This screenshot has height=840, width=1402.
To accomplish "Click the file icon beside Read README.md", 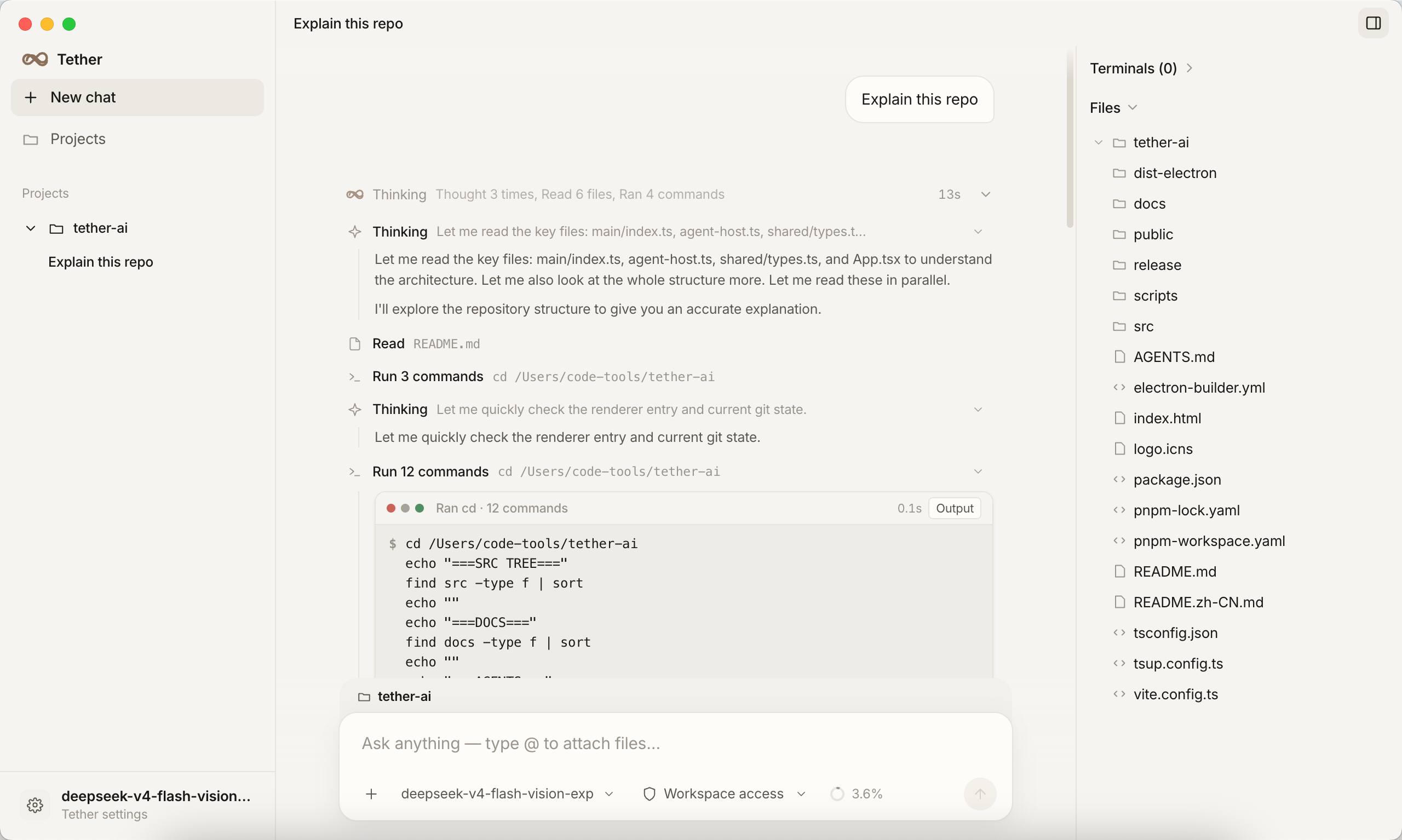I will click(355, 343).
